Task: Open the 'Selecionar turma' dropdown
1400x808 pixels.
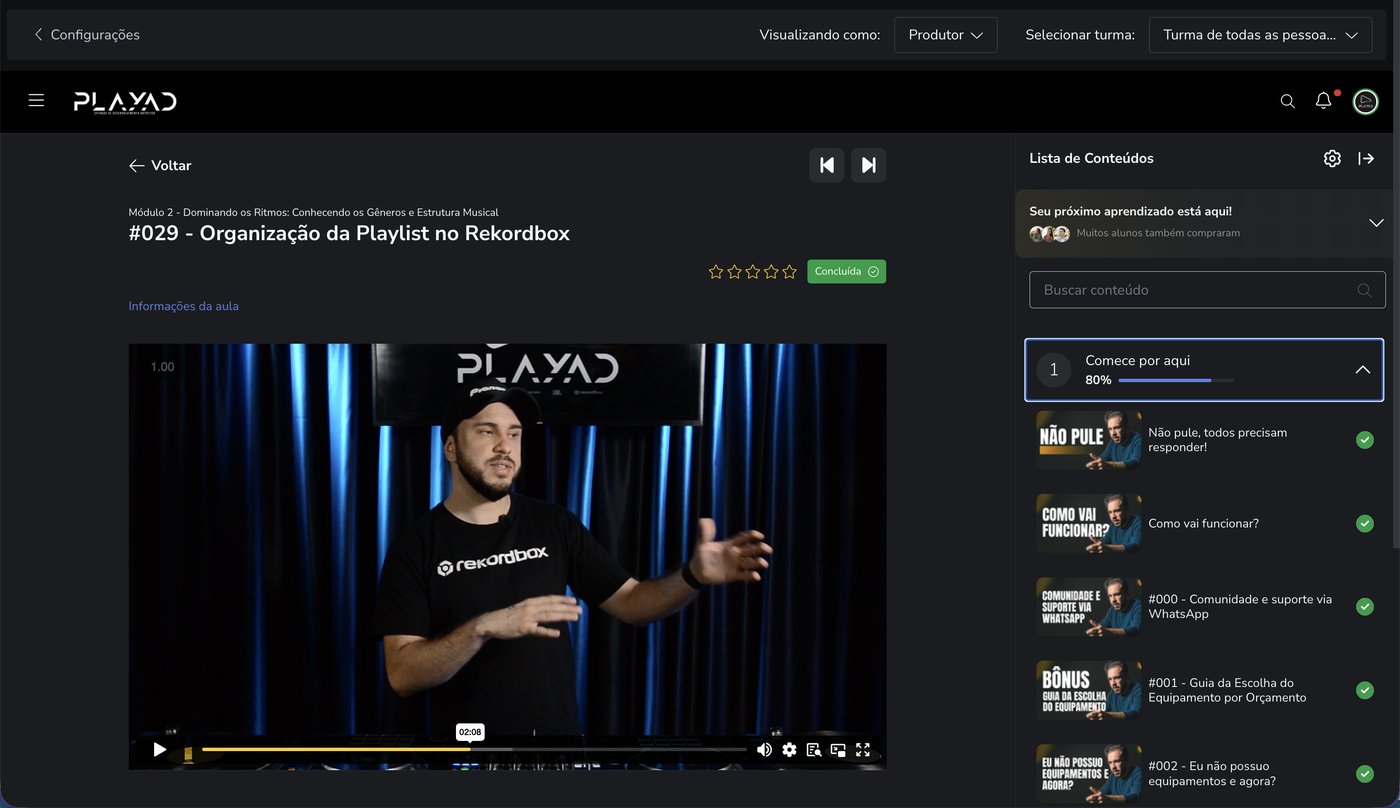Action: click(1260, 35)
